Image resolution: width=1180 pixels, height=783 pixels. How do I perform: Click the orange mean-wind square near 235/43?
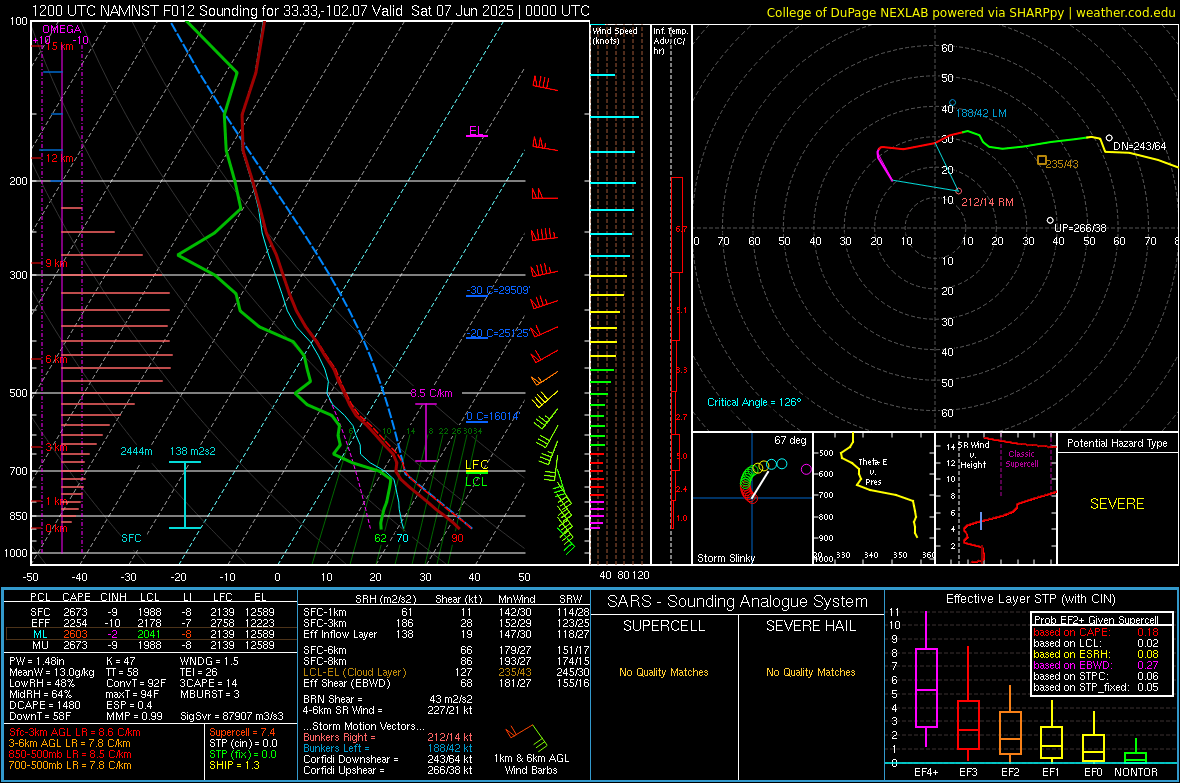pos(1042,160)
